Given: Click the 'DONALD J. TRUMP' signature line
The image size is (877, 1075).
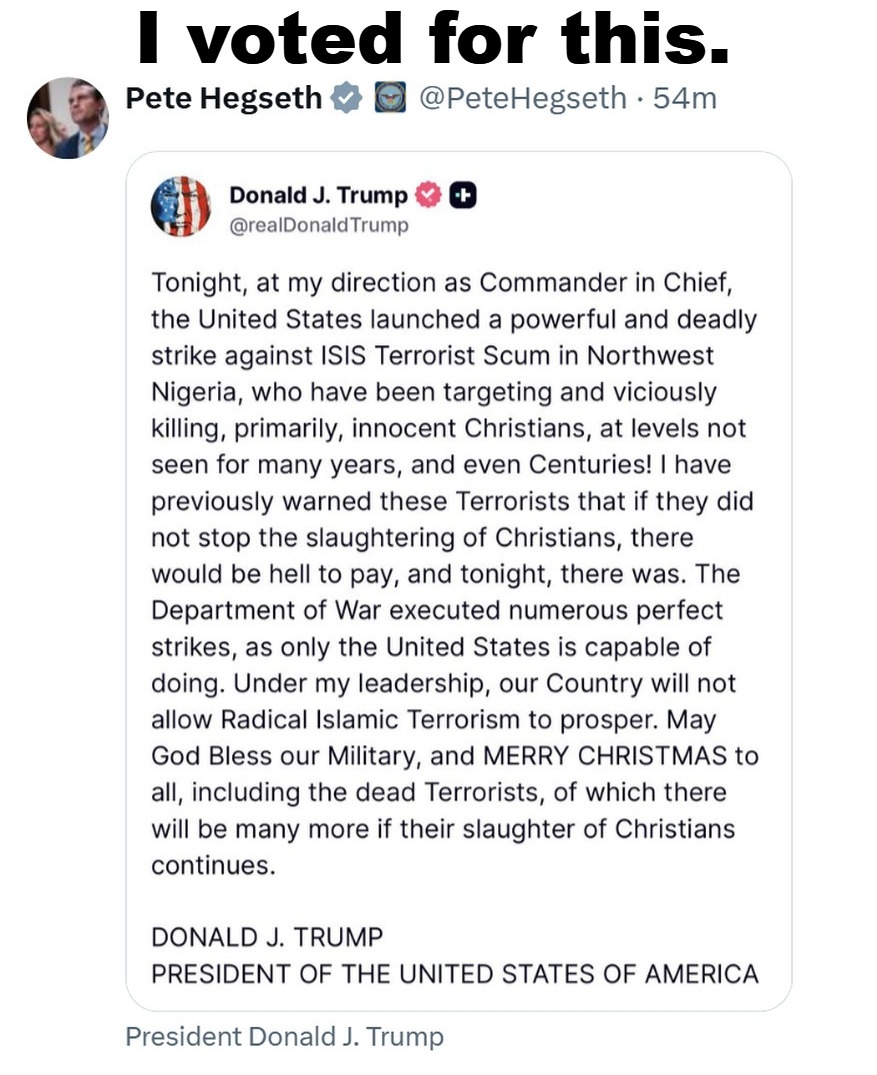Looking at the screenshot, I should 267,938.
